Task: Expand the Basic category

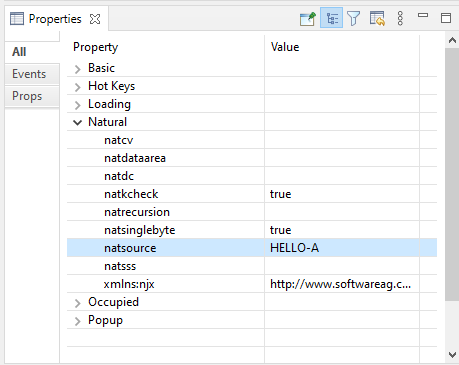Action: click(78, 69)
